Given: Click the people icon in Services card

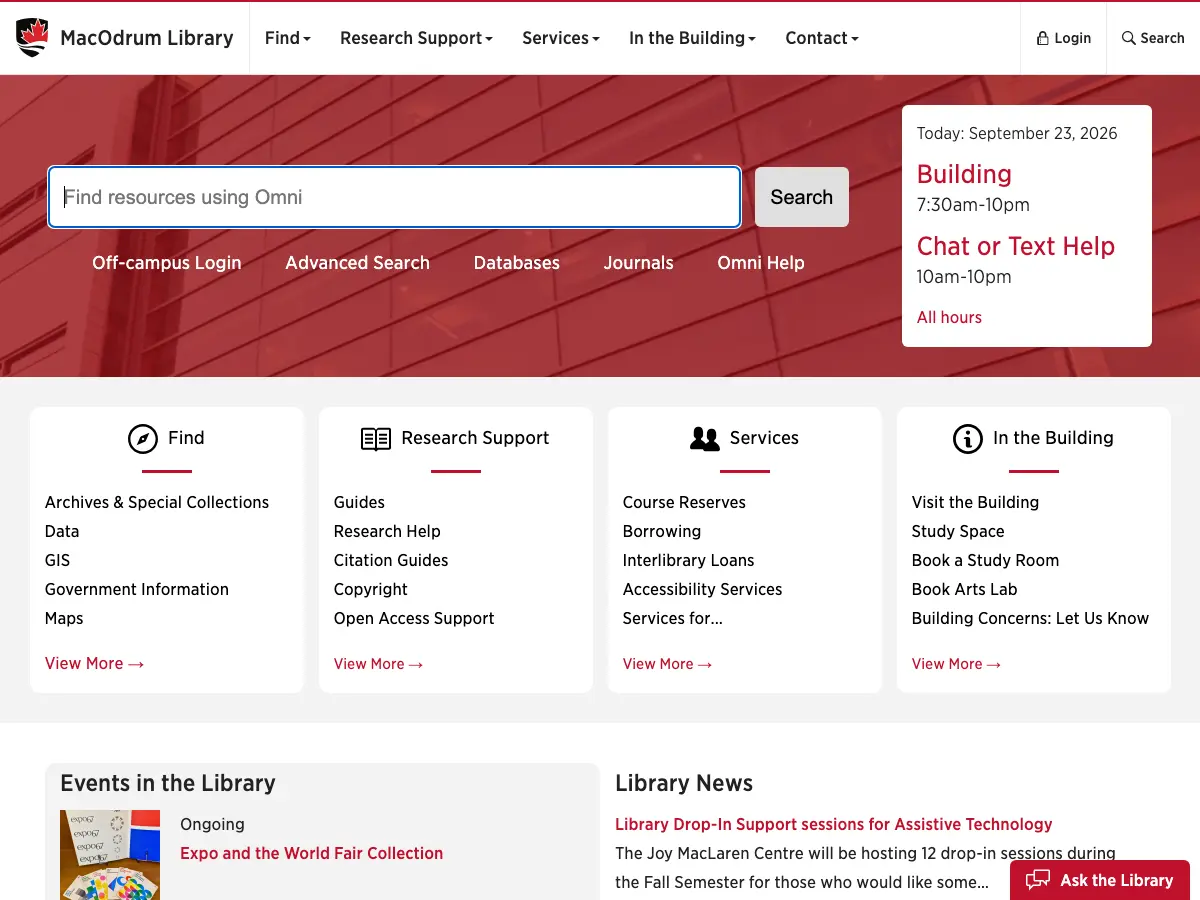Looking at the screenshot, I should coord(705,439).
